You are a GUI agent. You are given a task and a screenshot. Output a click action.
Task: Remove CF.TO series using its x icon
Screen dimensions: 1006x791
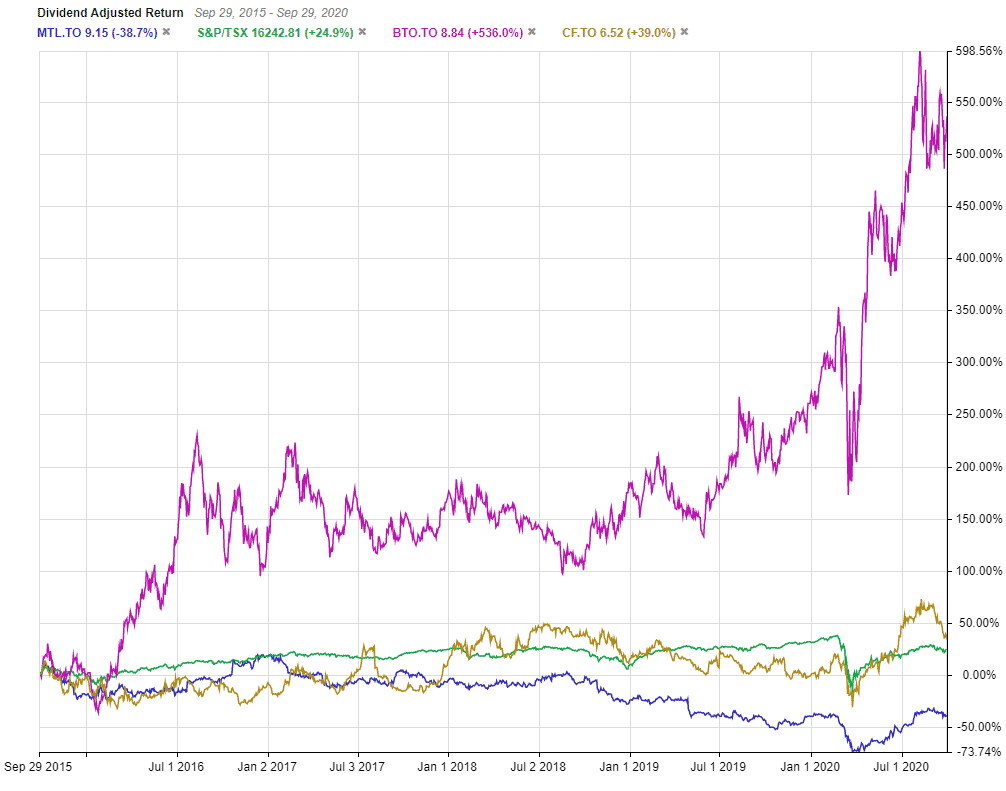(x=684, y=32)
